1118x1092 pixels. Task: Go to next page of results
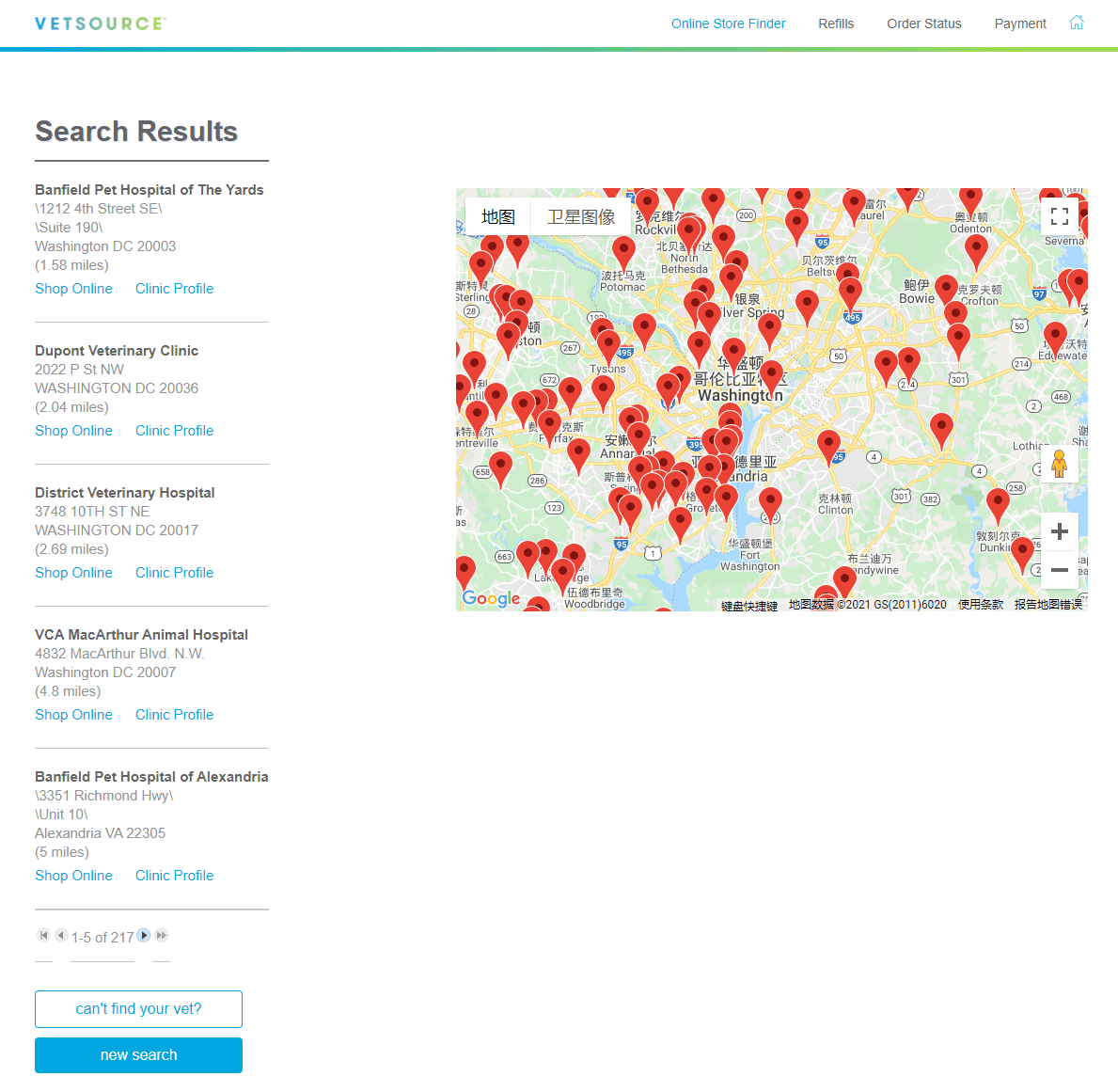coord(144,935)
